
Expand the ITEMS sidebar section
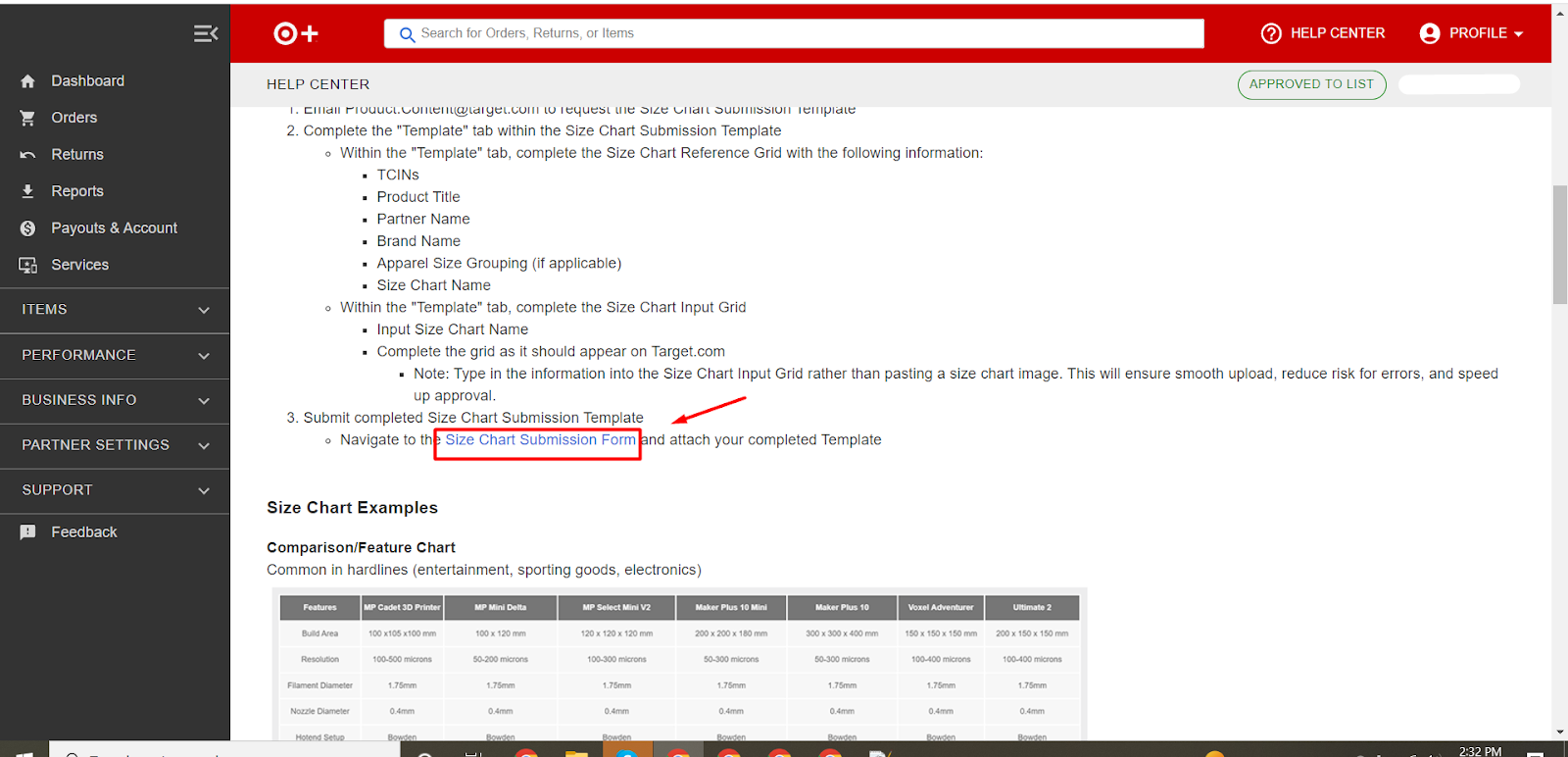115,310
